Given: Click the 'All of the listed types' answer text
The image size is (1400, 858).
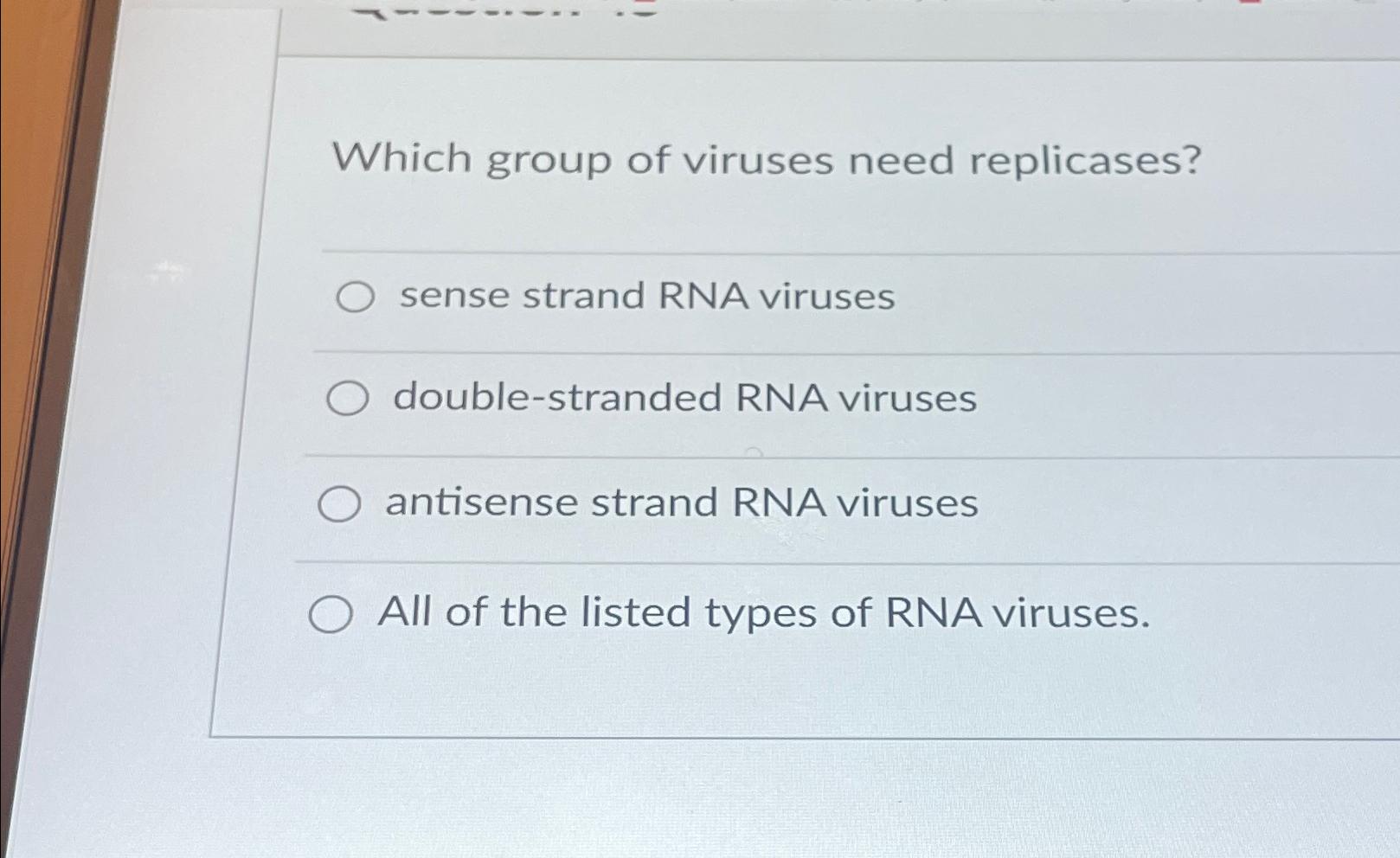Looking at the screenshot, I should [x=766, y=613].
